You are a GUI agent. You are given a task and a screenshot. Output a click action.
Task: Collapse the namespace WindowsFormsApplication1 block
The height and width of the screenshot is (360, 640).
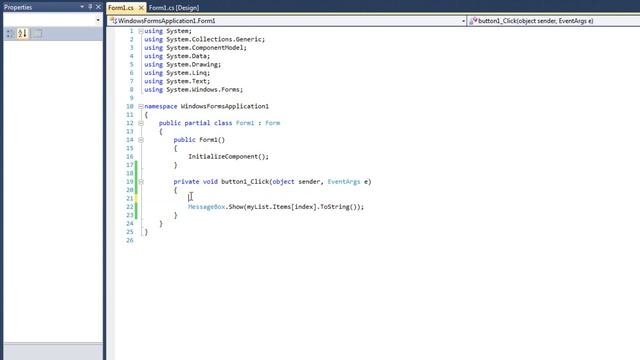(x=141, y=106)
